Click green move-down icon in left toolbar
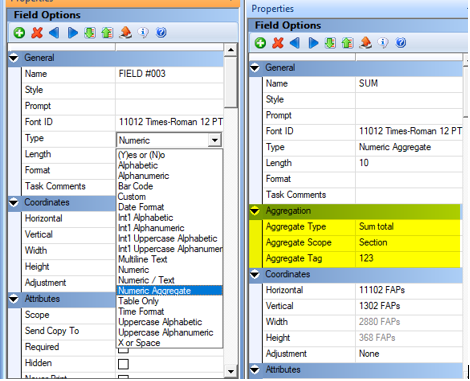Viewport: 470px width, 381px height. pos(90,33)
